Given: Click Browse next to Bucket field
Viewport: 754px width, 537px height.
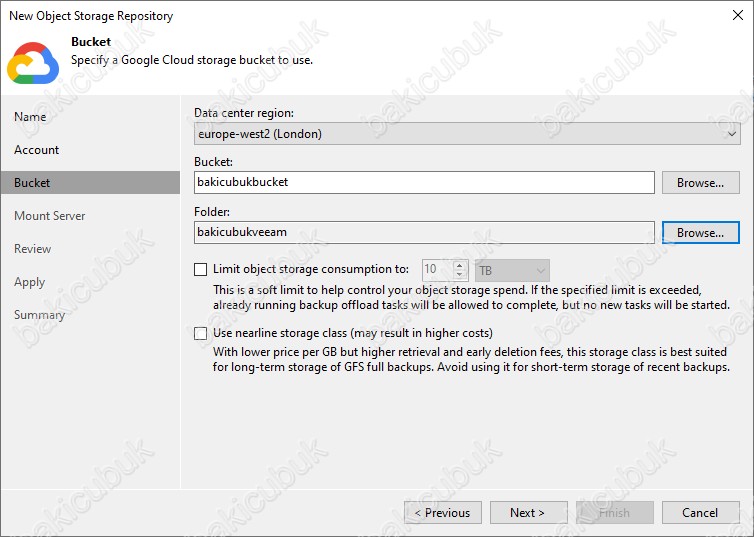Looking at the screenshot, I should tap(701, 183).
